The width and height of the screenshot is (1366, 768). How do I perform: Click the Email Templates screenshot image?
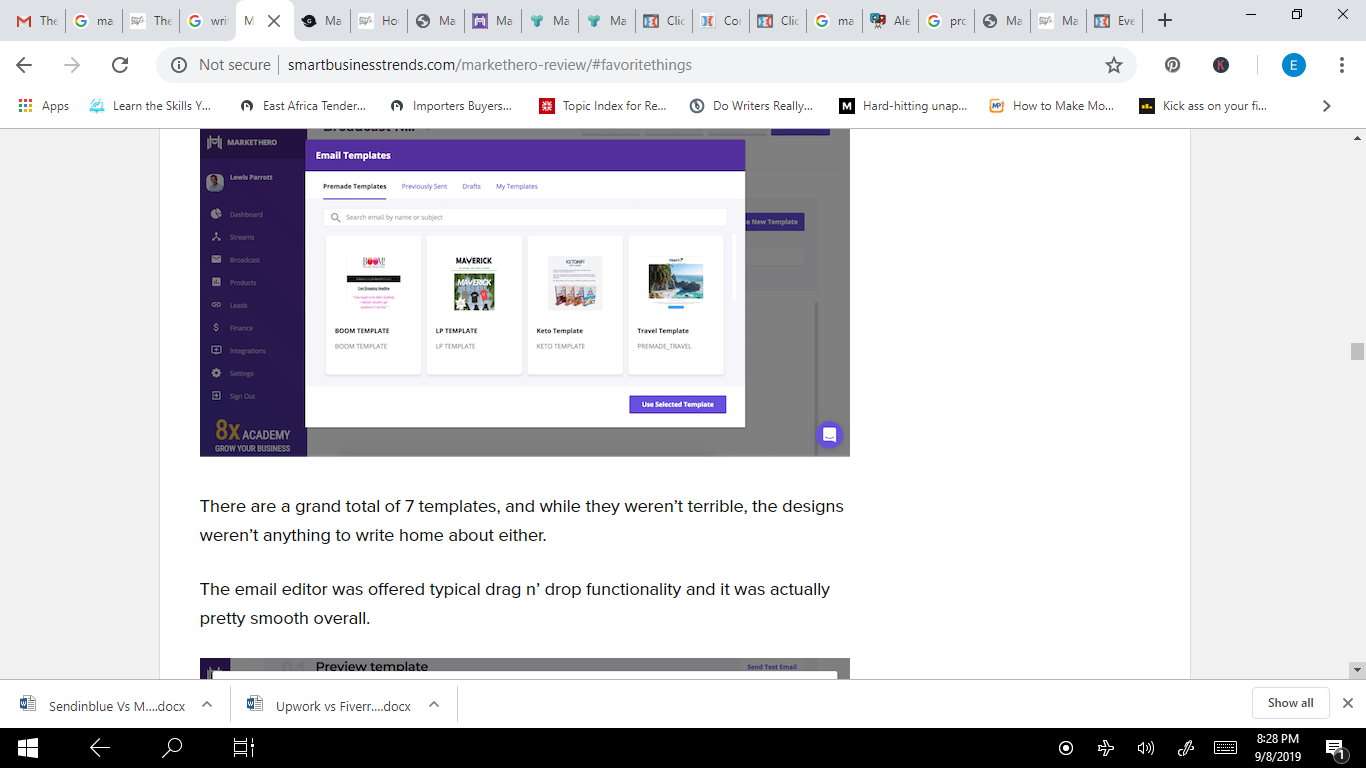[x=525, y=293]
